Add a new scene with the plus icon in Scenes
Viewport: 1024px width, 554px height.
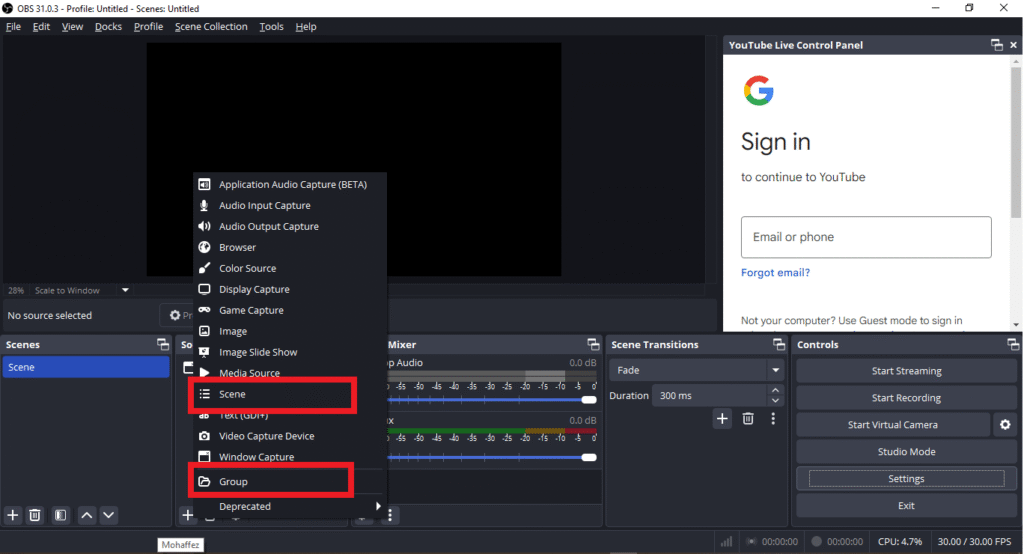12,515
